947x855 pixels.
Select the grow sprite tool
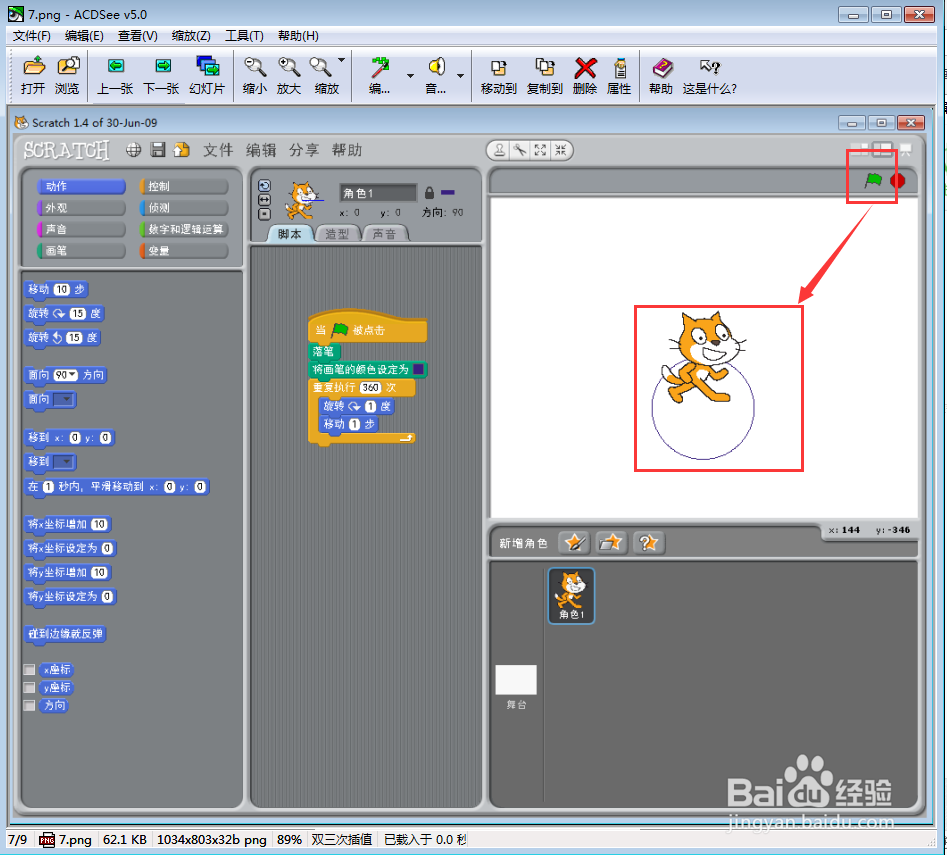[541, 150]
